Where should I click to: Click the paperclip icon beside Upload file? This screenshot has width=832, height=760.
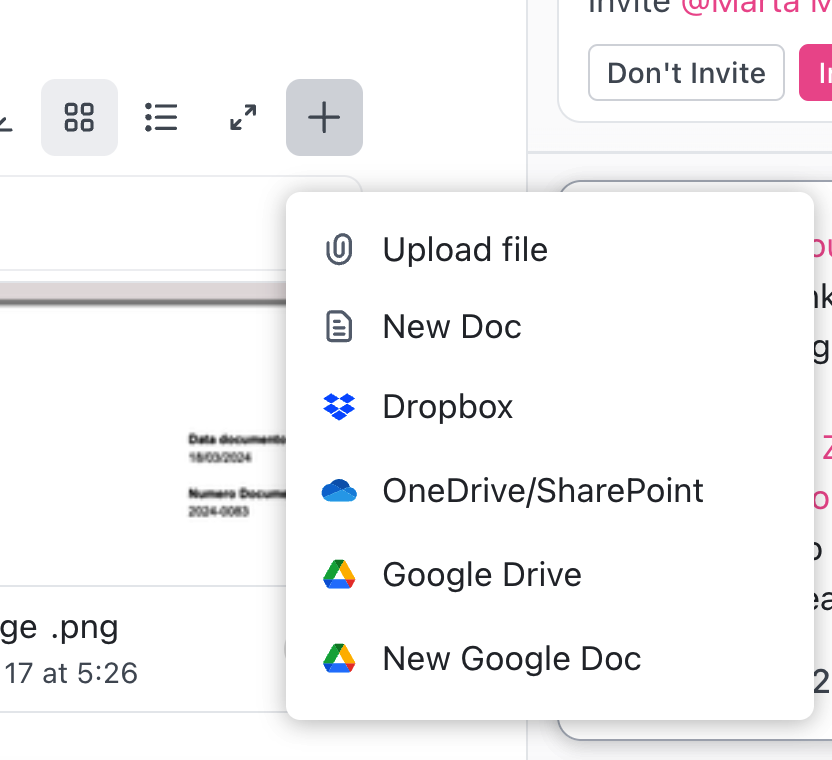[340, 249]
